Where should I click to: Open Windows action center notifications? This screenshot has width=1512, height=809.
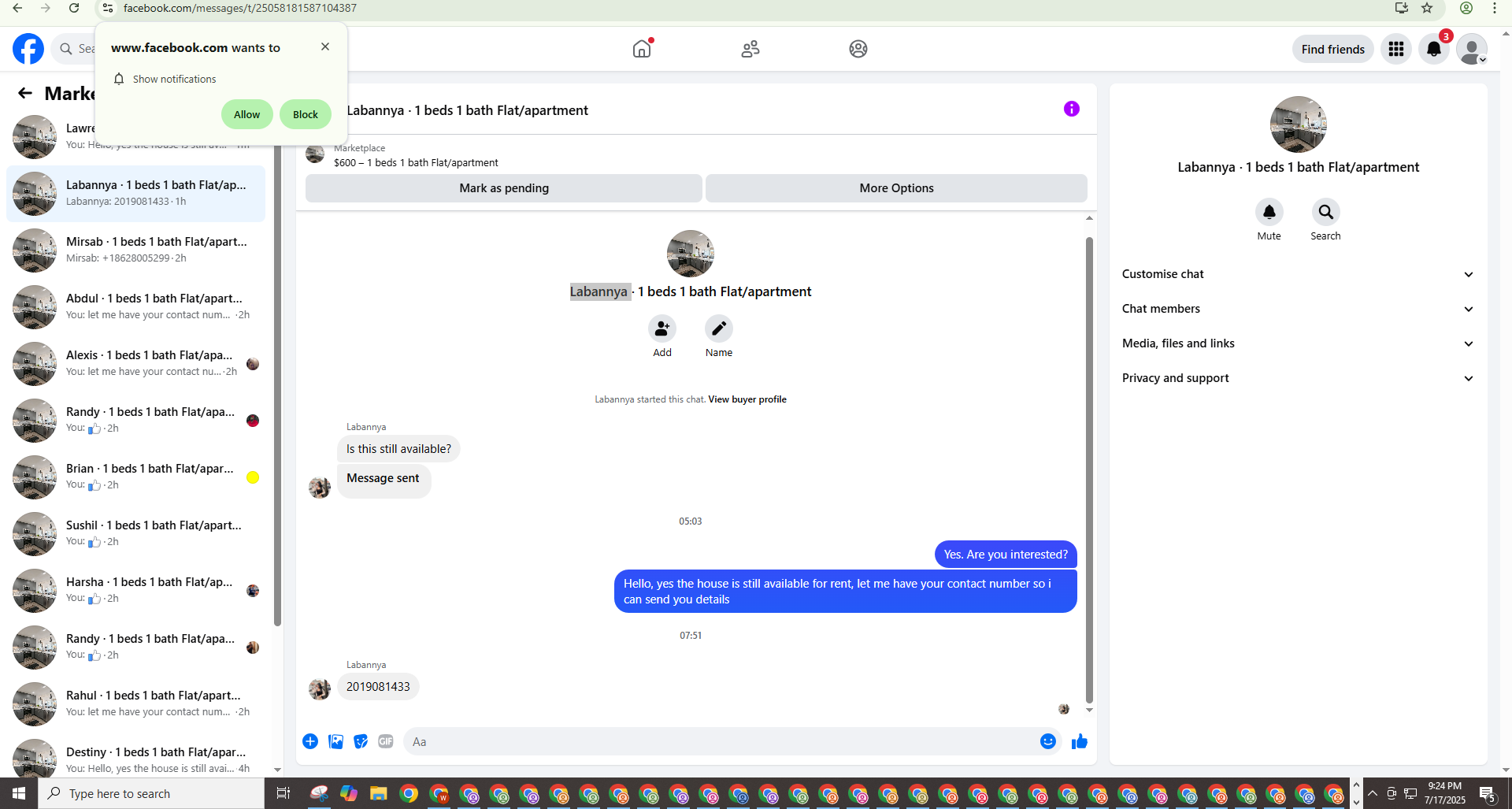pyautogui.click(x=1488, y=793)
